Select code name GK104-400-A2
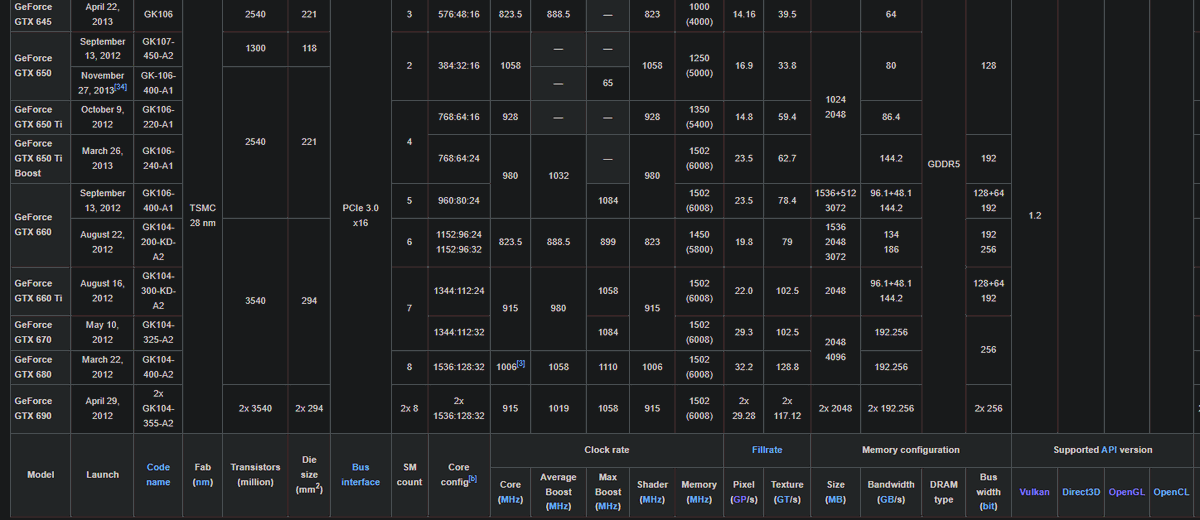This screenshot has width=1200, height=520. coord(158,367)
